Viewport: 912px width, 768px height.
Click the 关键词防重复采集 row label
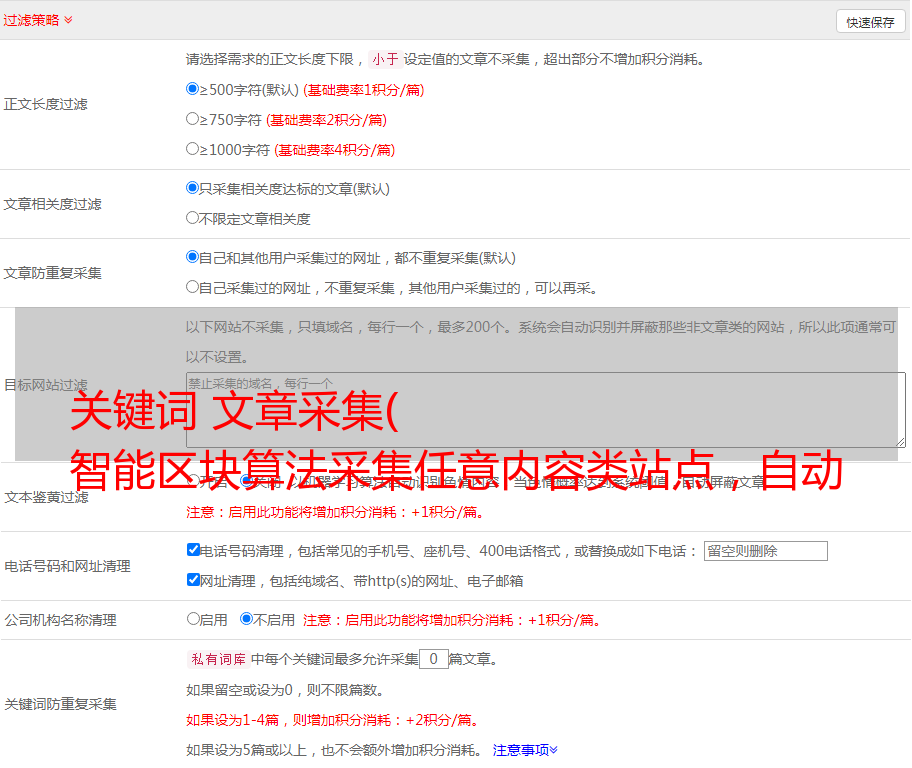60,705
